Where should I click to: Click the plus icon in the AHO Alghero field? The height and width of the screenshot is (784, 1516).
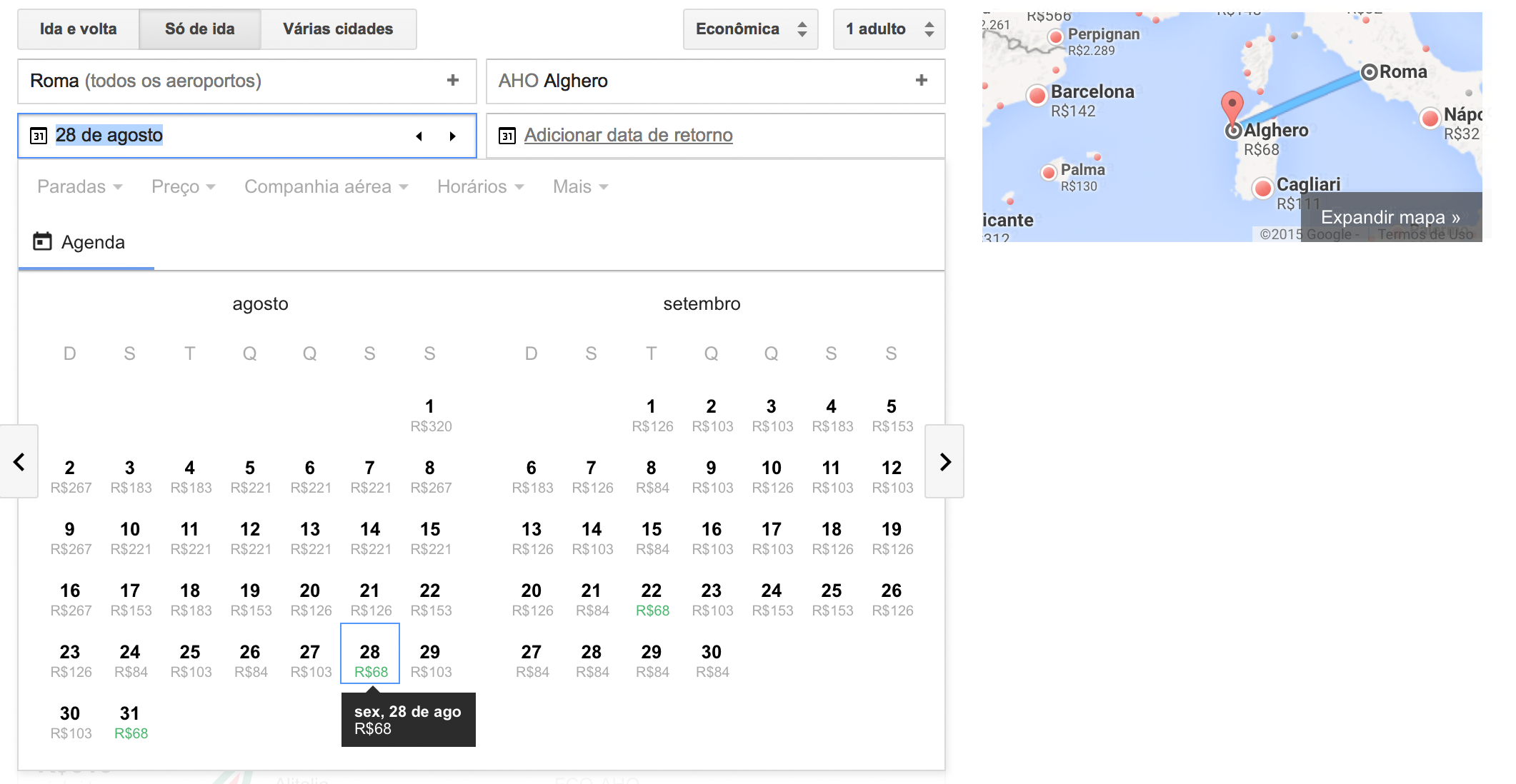pos(921,81)
